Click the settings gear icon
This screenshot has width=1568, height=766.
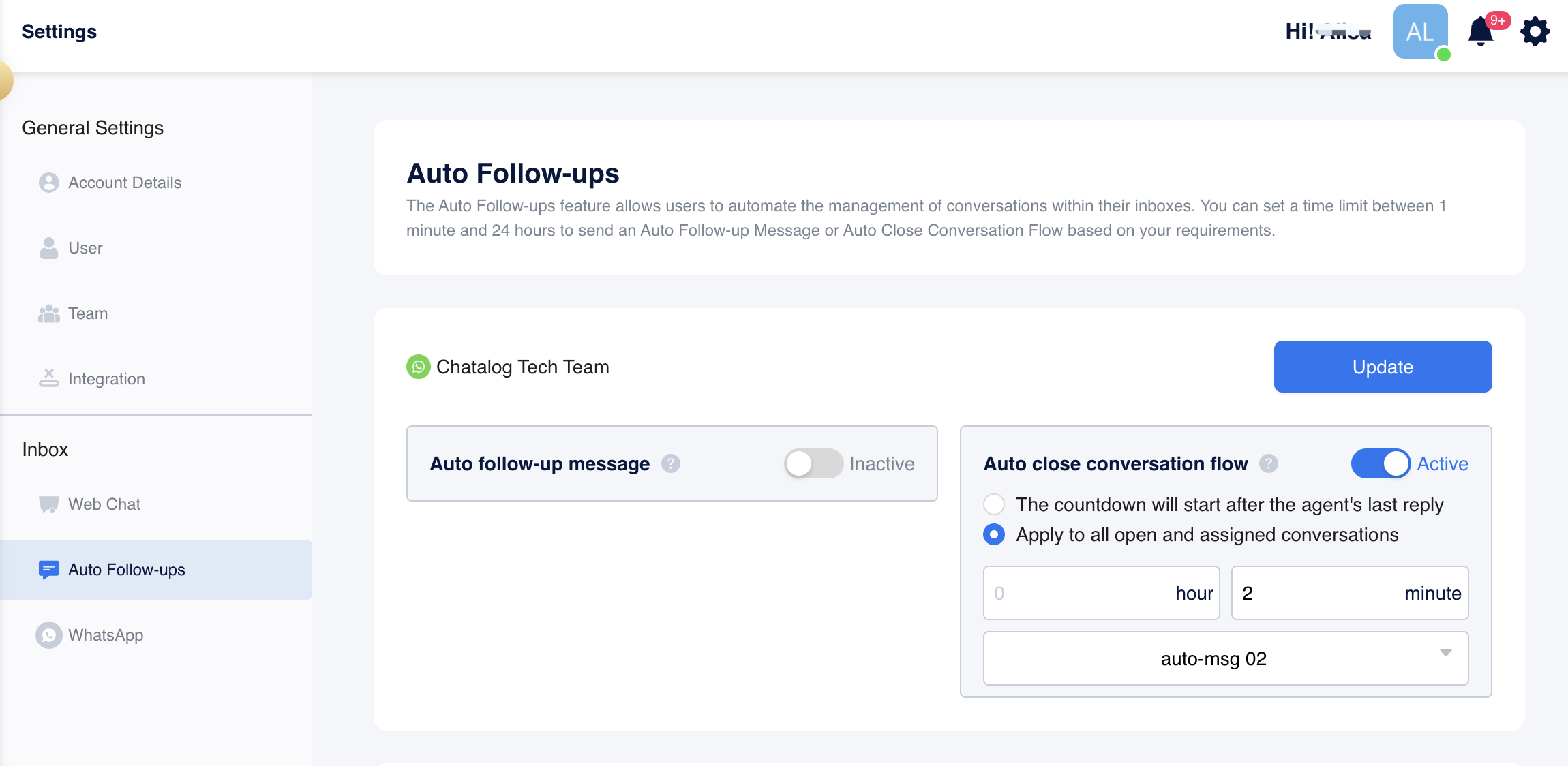click(x=1535, y=32)
